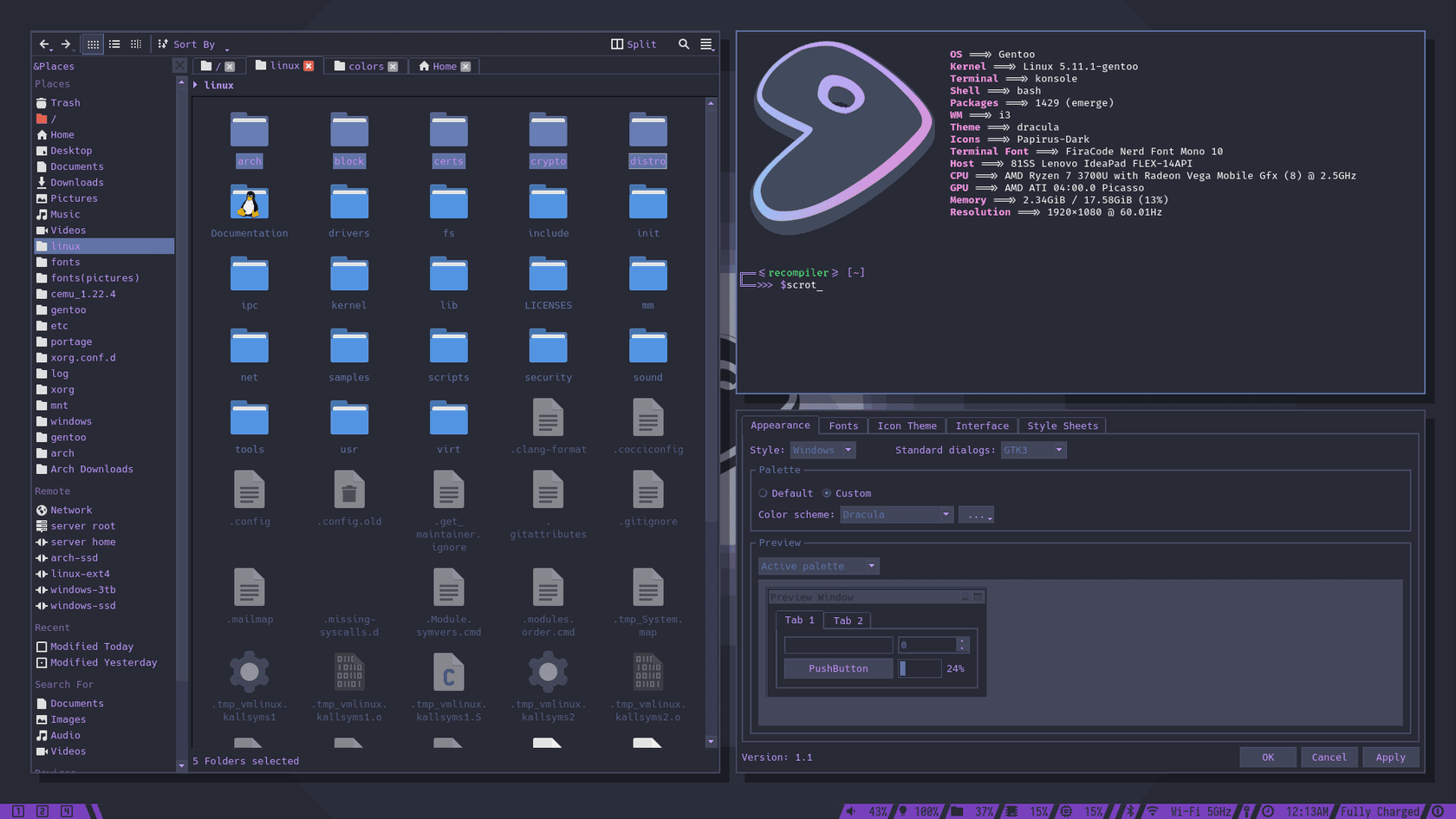Viewport: 1456px width, 819px height.
Task: Select the .tmp_vmlinux.kallsyms1.S file
Action: (449, 686)
